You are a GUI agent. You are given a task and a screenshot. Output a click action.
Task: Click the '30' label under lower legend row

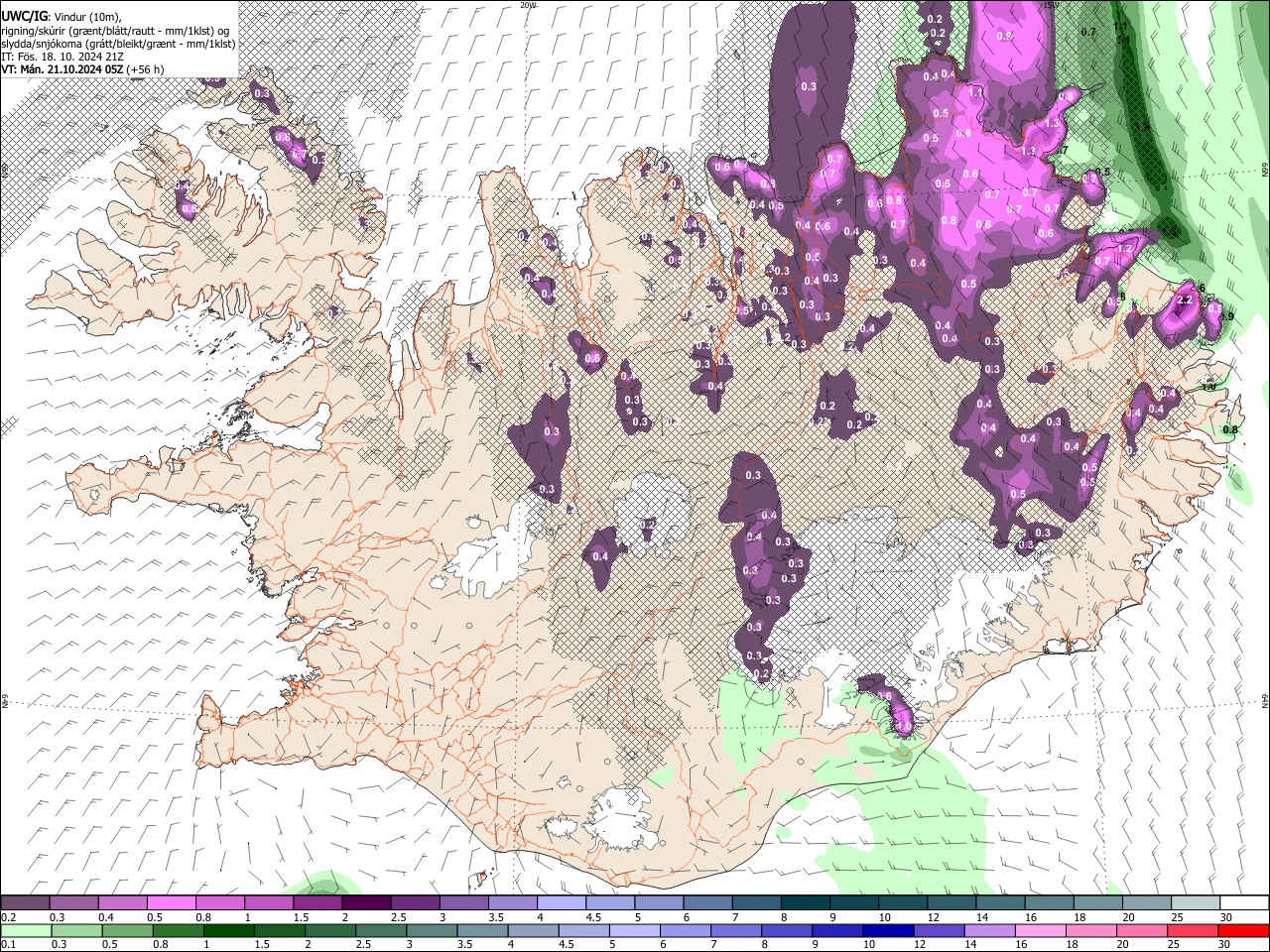(x=1224, y=944)
